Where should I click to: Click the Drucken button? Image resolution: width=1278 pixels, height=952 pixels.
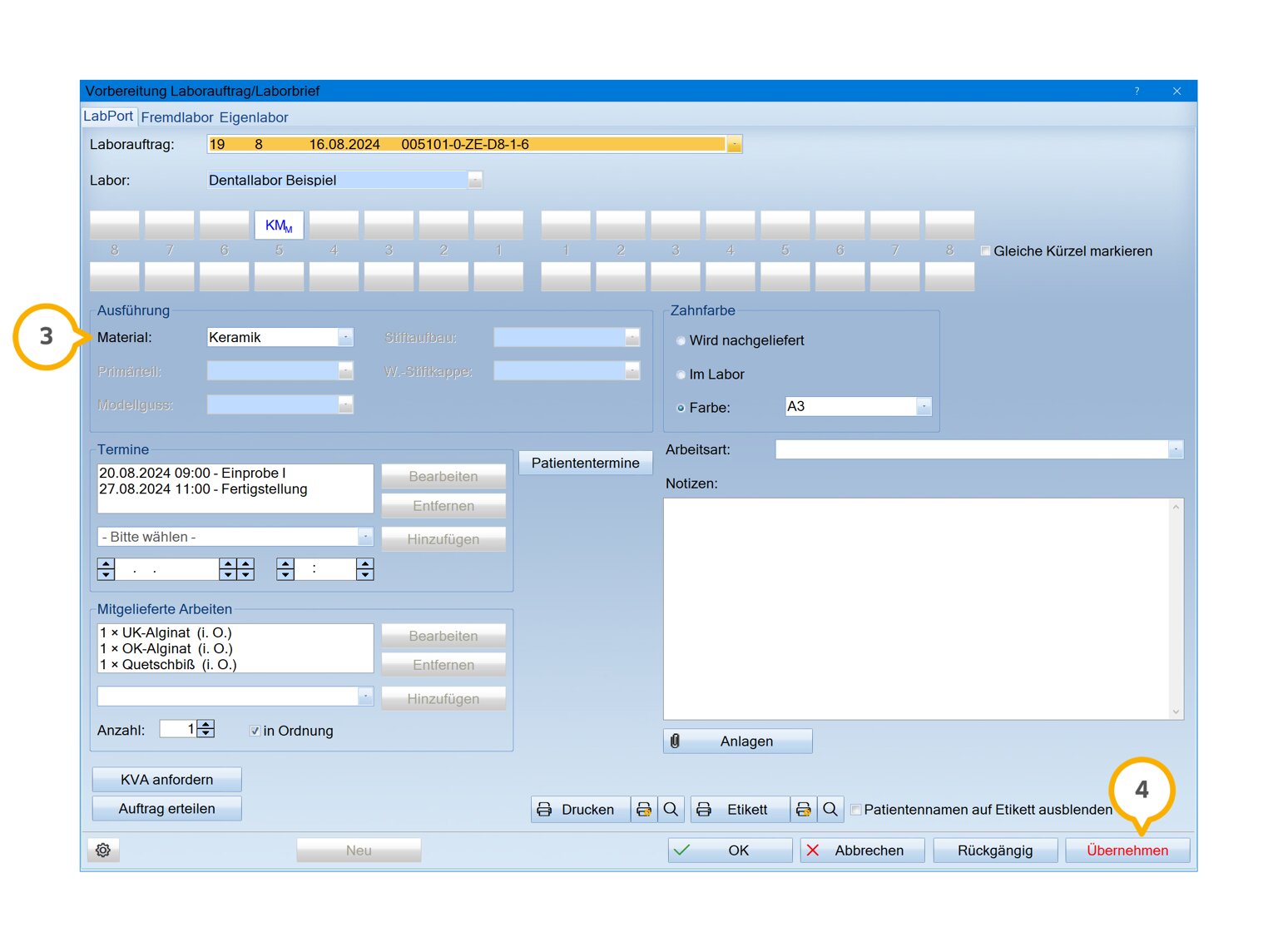580,809
